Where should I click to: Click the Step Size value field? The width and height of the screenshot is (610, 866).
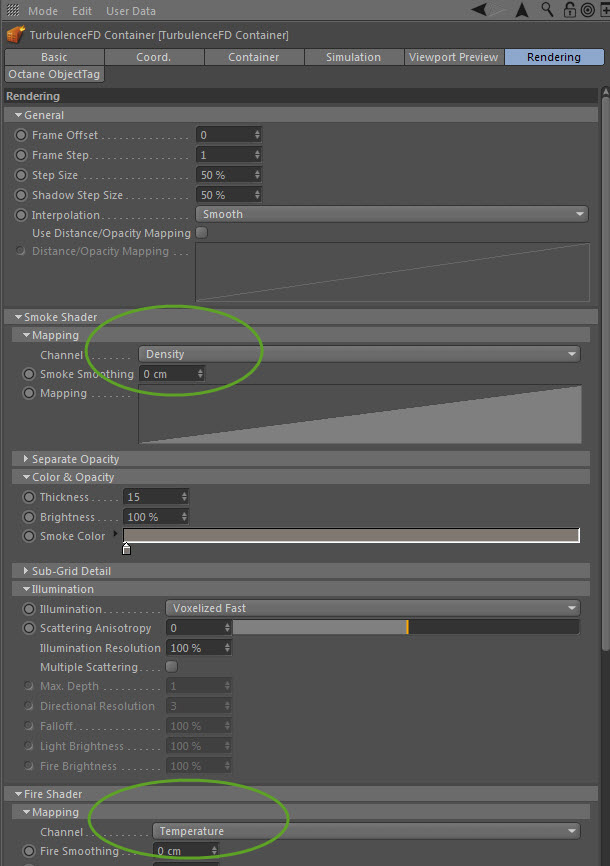(229, 175)
